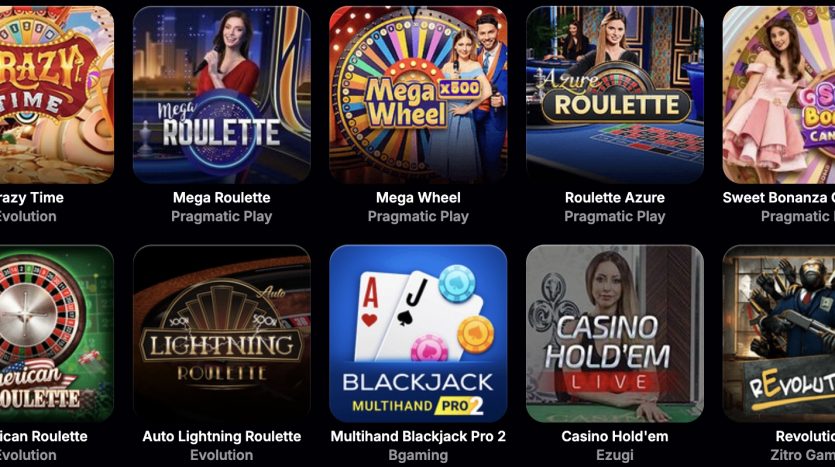Open the Mega Wheel x500 thumbnail
This screenshot has height=467, width=835.
(x=418, y=95)
